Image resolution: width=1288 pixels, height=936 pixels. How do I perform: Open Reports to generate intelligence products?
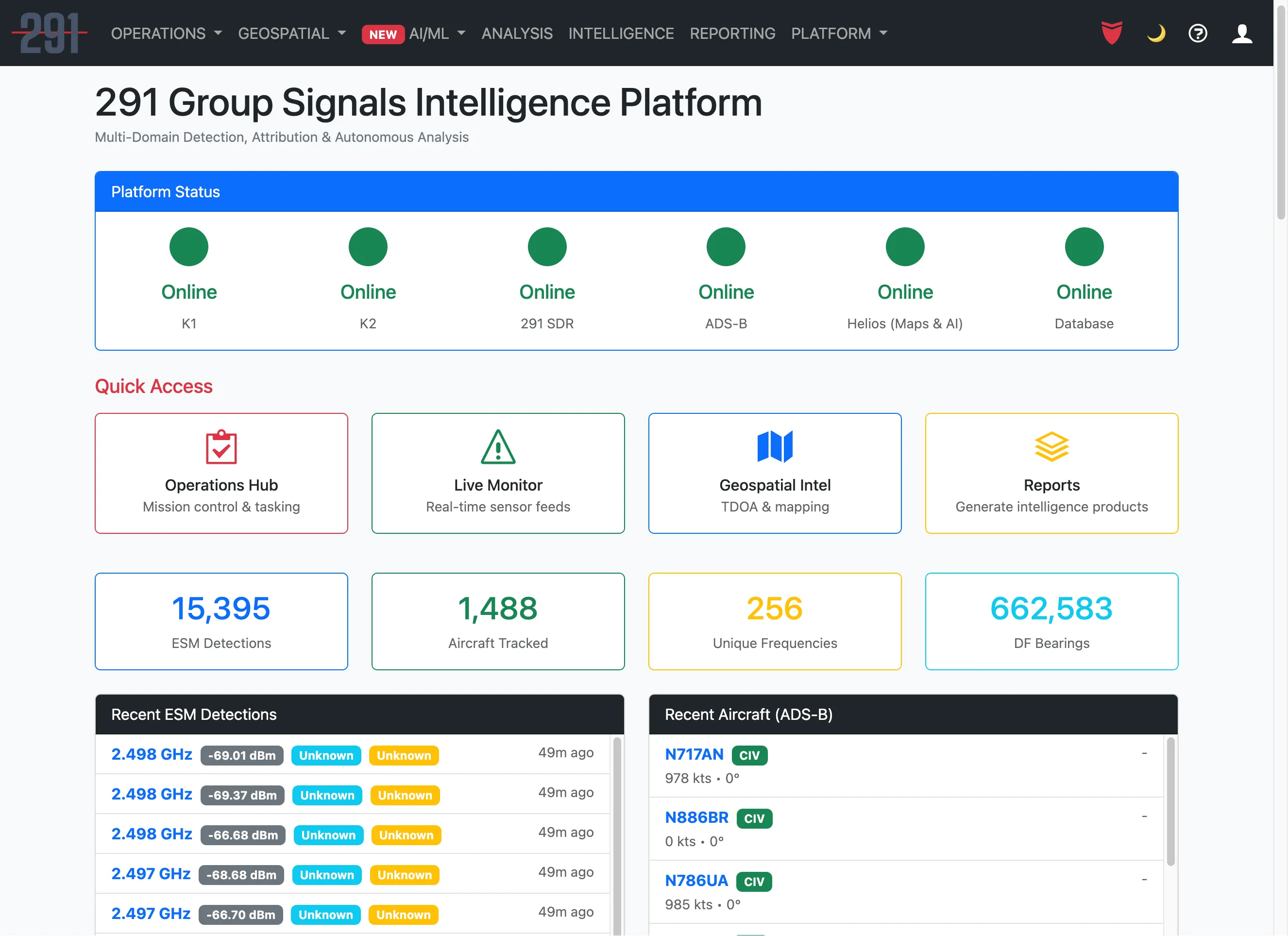click(x=1051, y=474)
